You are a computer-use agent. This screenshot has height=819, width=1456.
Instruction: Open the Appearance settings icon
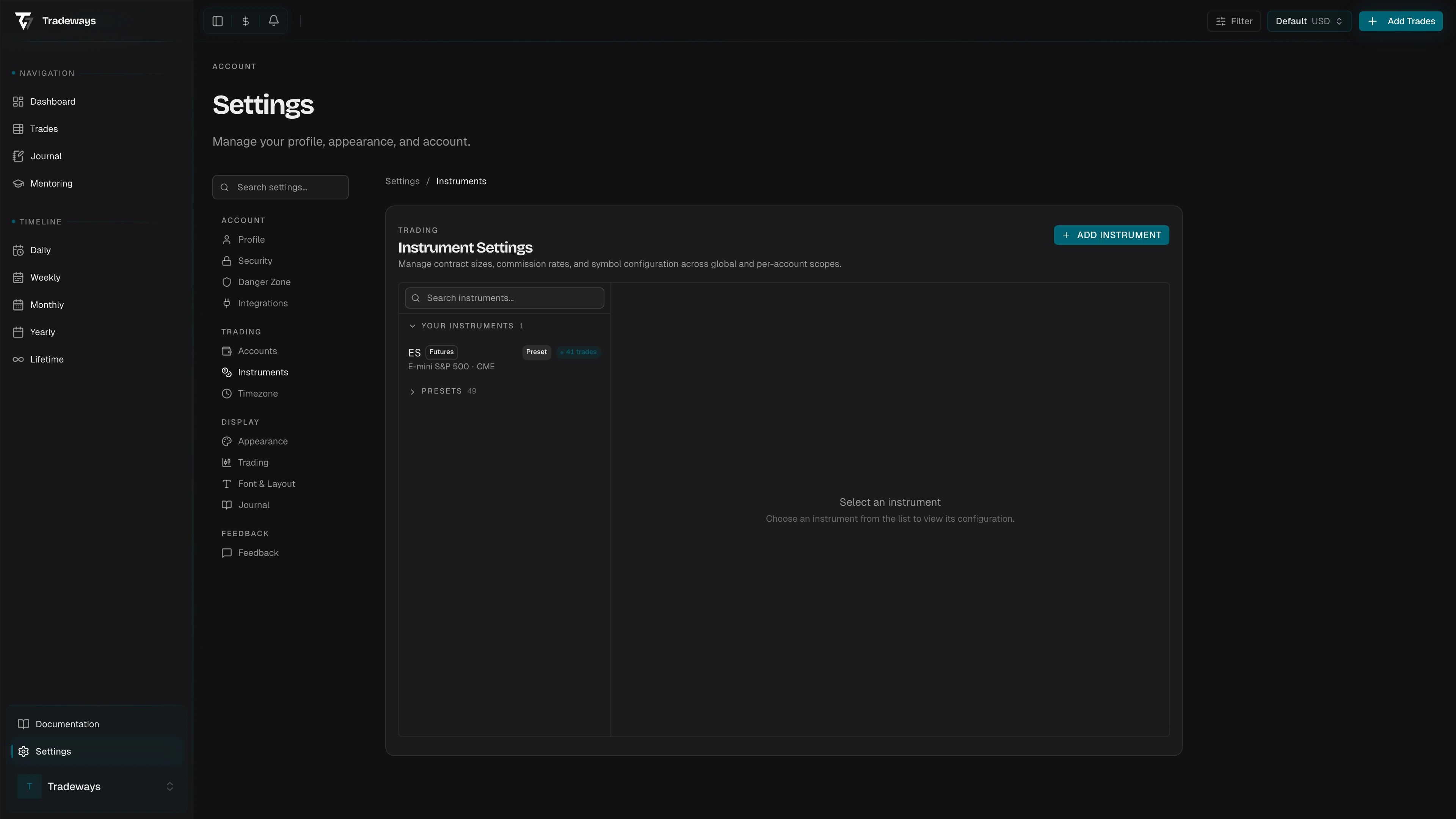pyautogui.click(x=227, y=441)
